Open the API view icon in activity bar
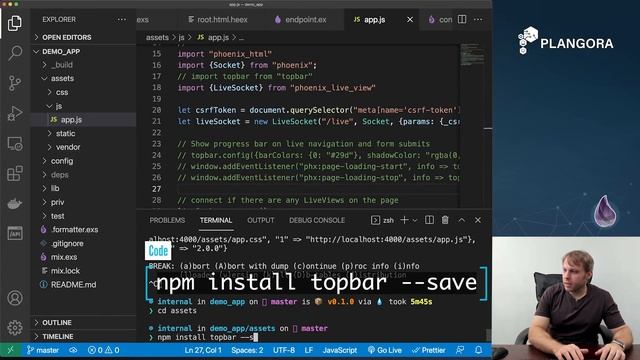 [x=15, y=233]
